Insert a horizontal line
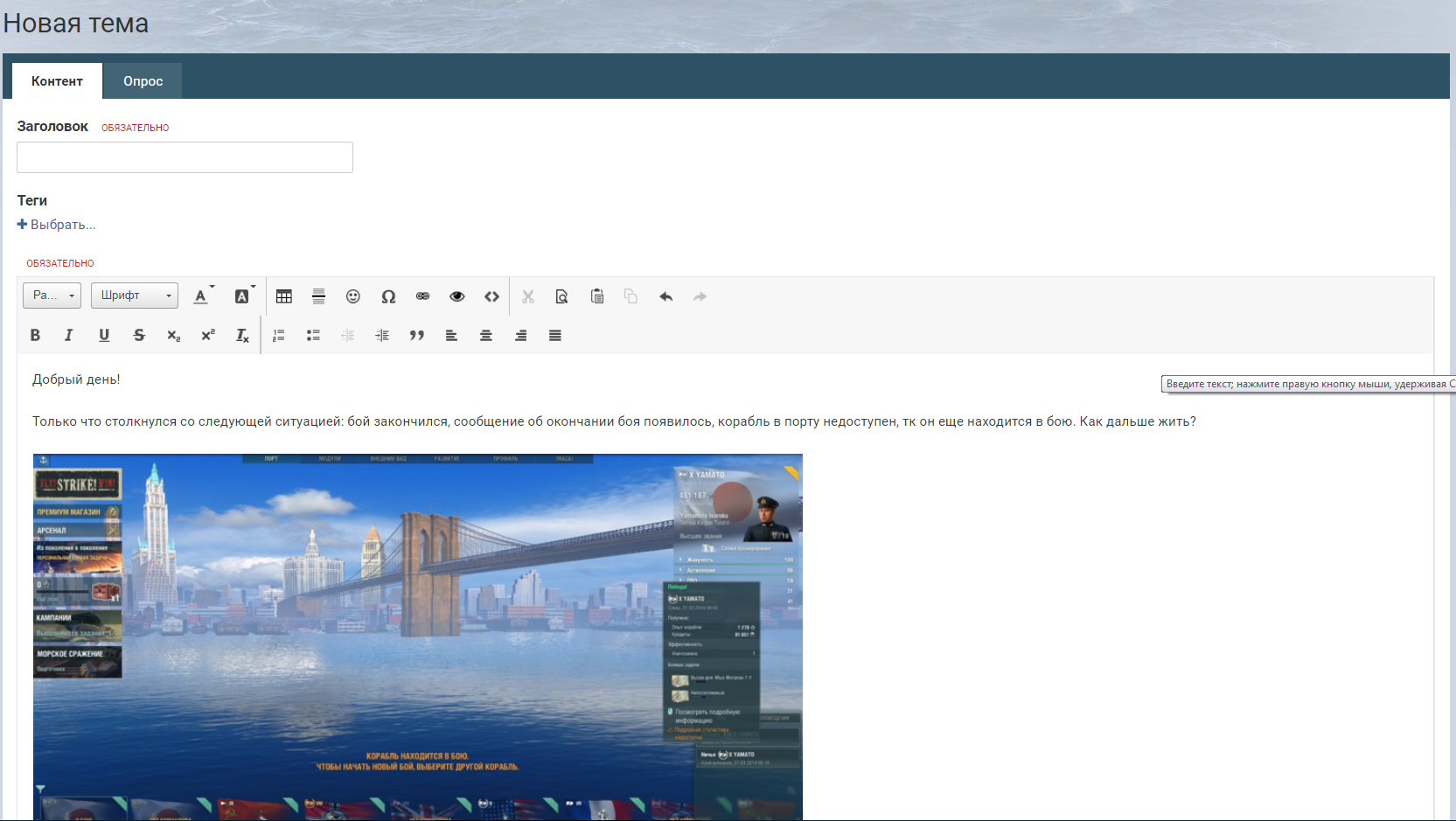 [x=318, y=296]
